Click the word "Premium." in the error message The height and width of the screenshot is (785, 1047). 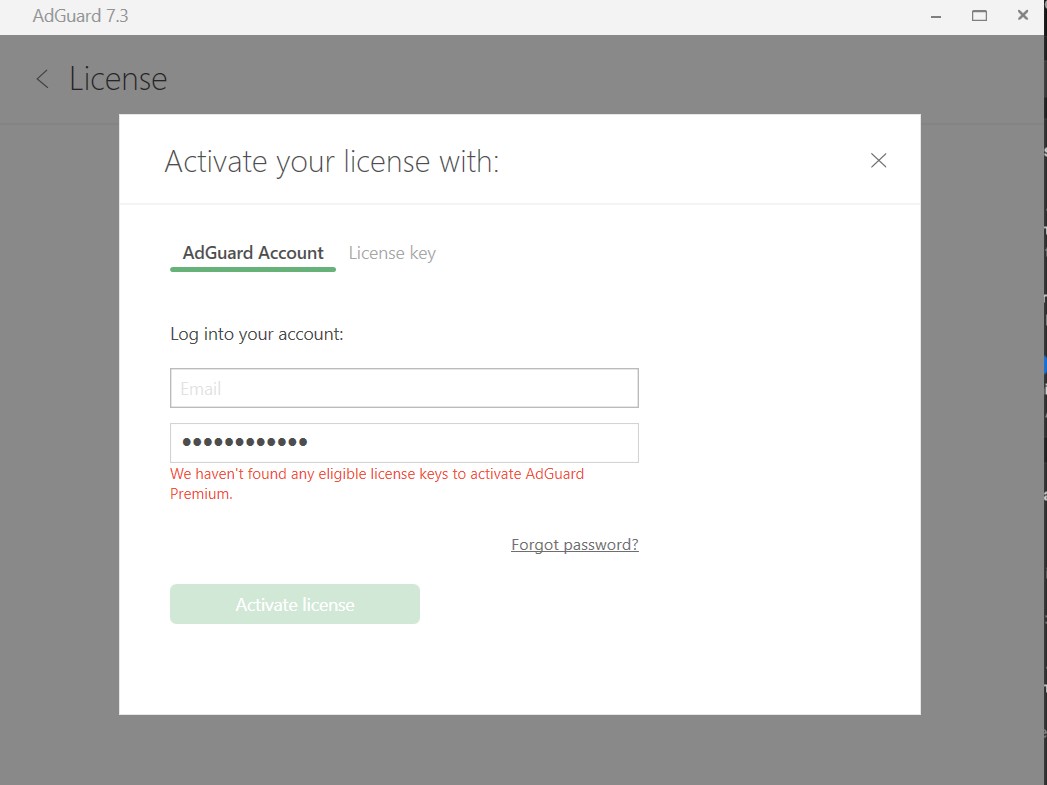coord(201,494)
